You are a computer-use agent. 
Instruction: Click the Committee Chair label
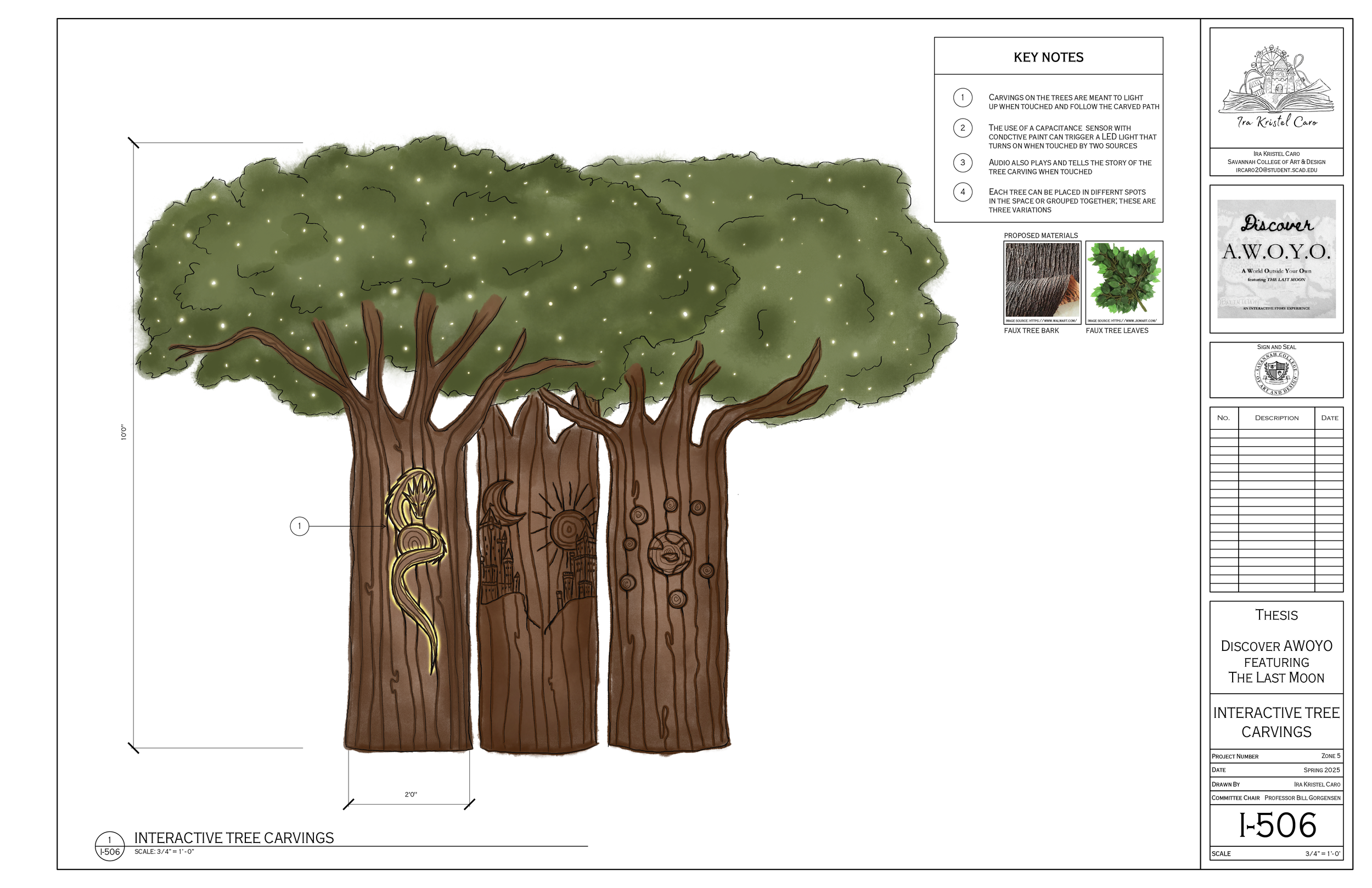(1235, 798)
